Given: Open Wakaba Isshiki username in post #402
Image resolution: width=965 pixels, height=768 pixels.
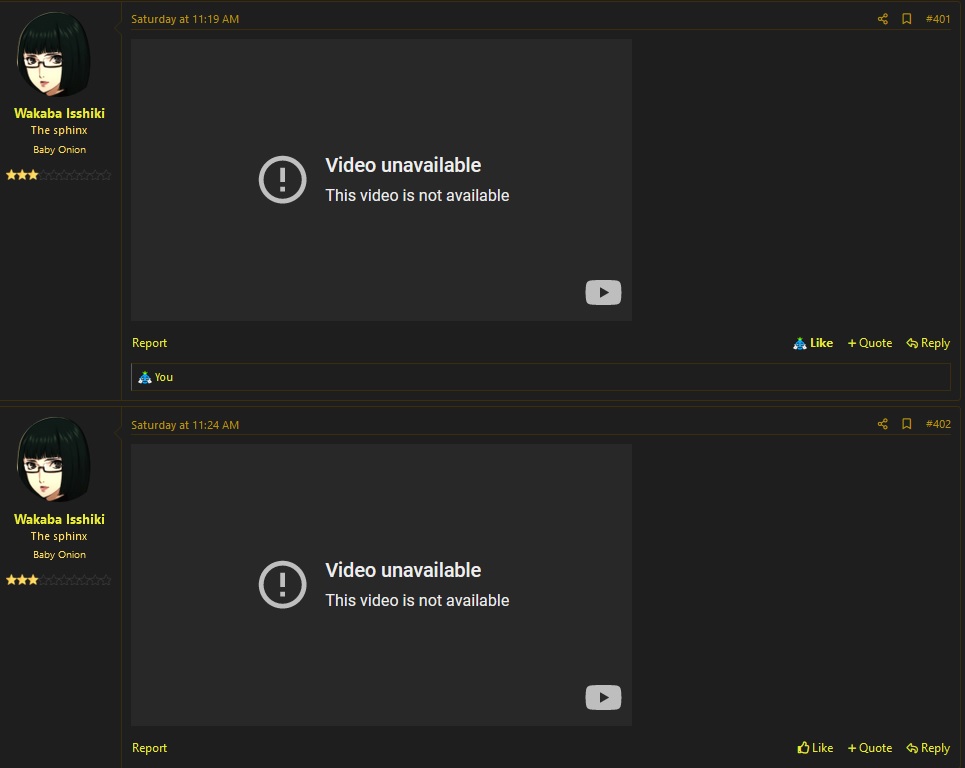Looking at the screenshot, I should coord(59,519).
